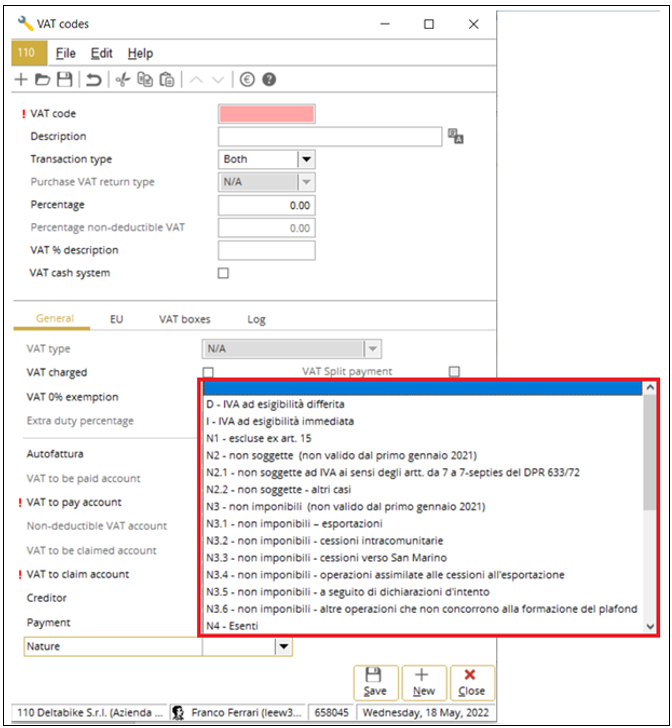
Task: Click the date Wednesday, 18 May, 2022
Action: [425, 713]
